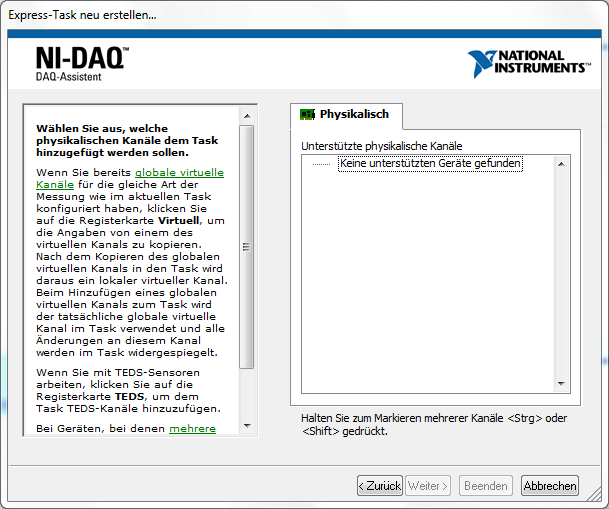Click channel list scroll-up arrow
Screen dimensions: 609x509
point(561,164)
